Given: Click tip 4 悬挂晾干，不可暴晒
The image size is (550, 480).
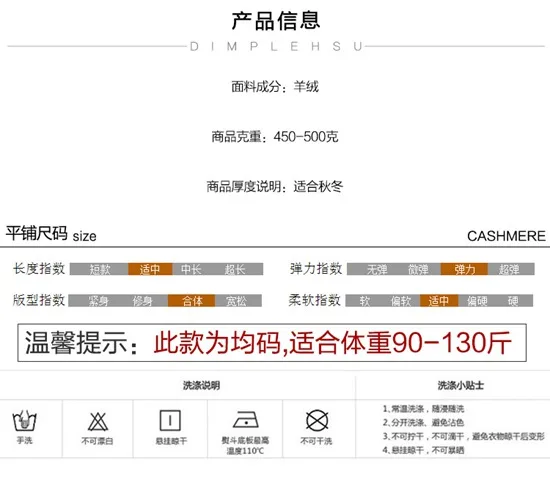Looking at the screenshot, I should coord(423,450).
